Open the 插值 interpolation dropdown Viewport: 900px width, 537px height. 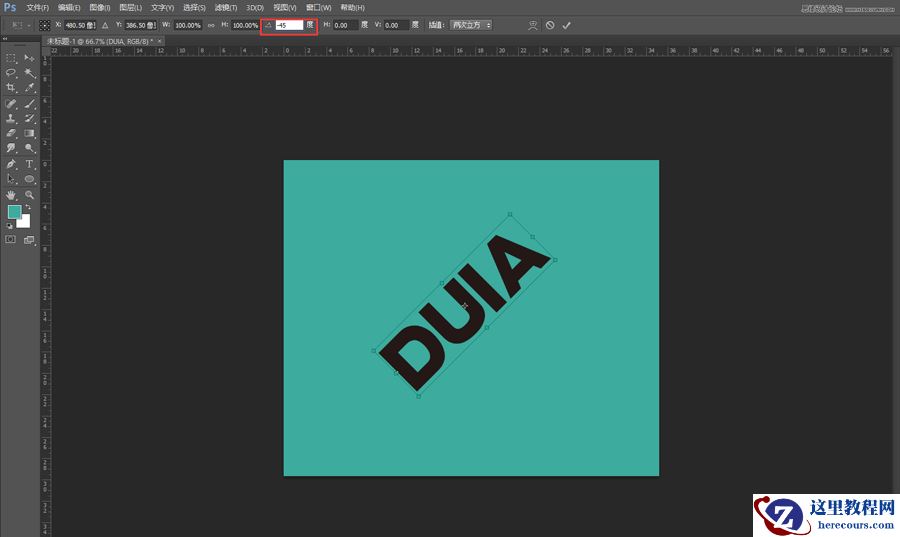(470, 24)
